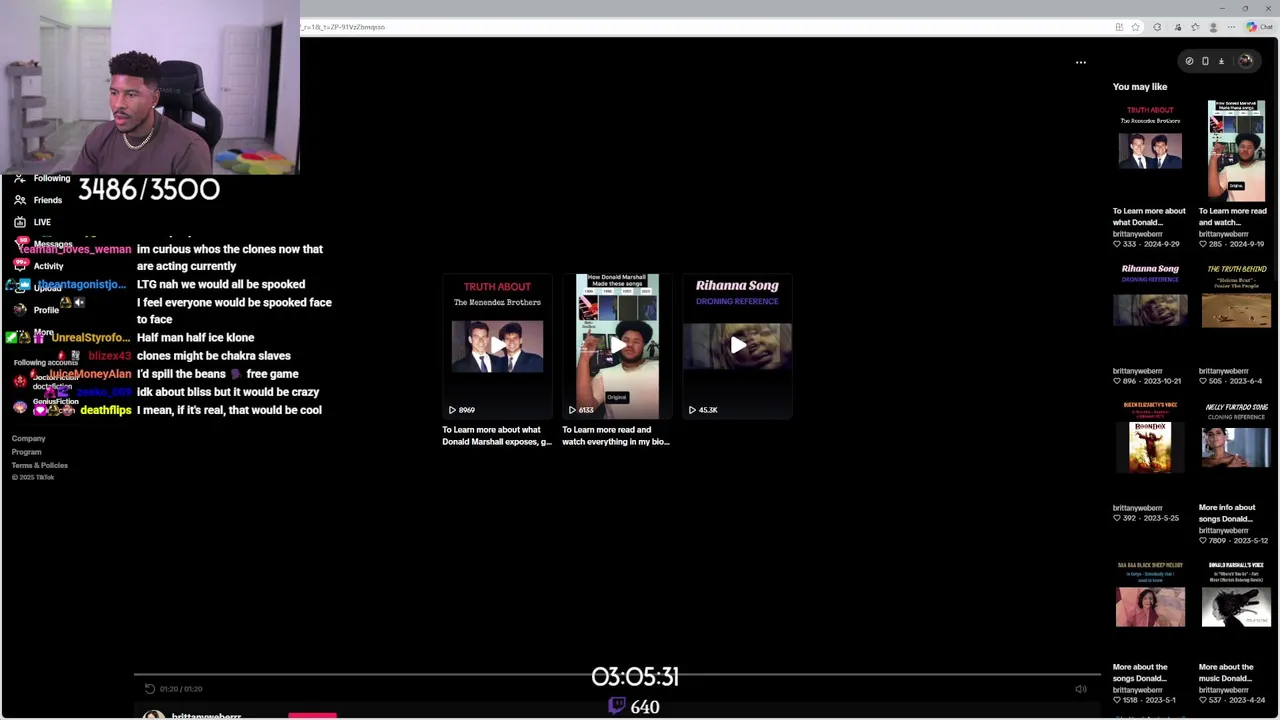Viewport: 1280px width, 720px height.
Task: Open Copilot Chat in browser toolbar
Action: [x=1258, y=27]
